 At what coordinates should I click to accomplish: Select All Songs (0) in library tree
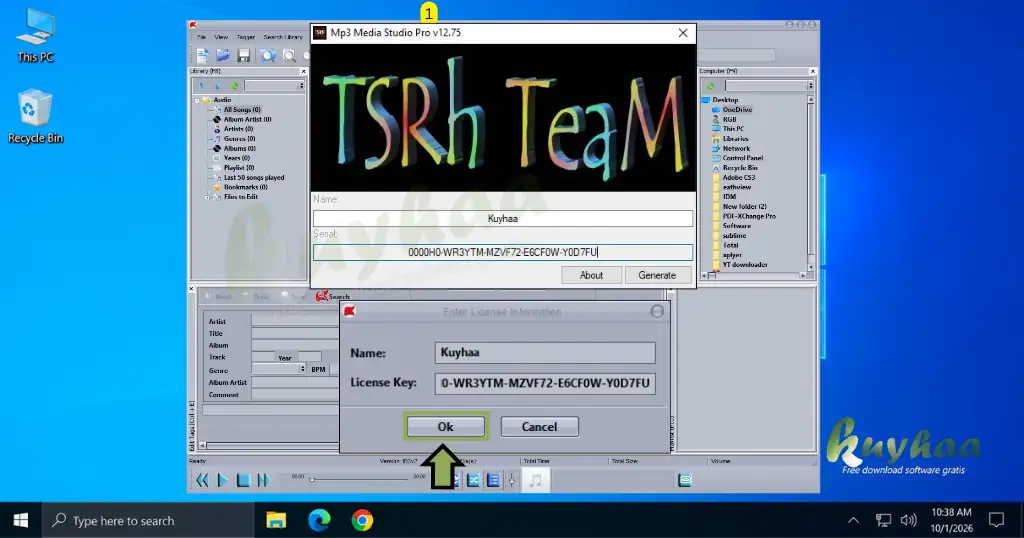242,110
